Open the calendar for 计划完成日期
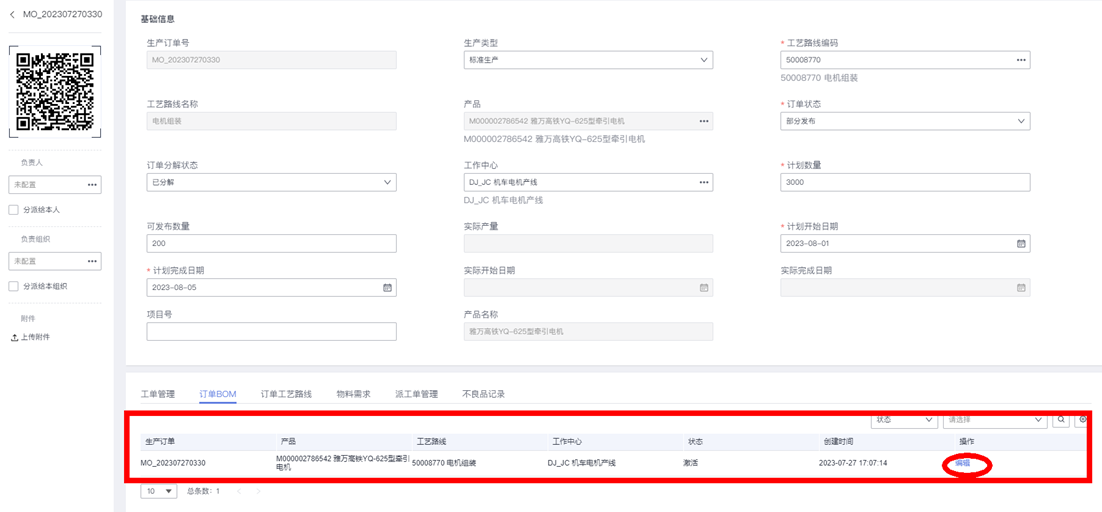Viewport: 1102px width, 512px height. pos(387,287)
